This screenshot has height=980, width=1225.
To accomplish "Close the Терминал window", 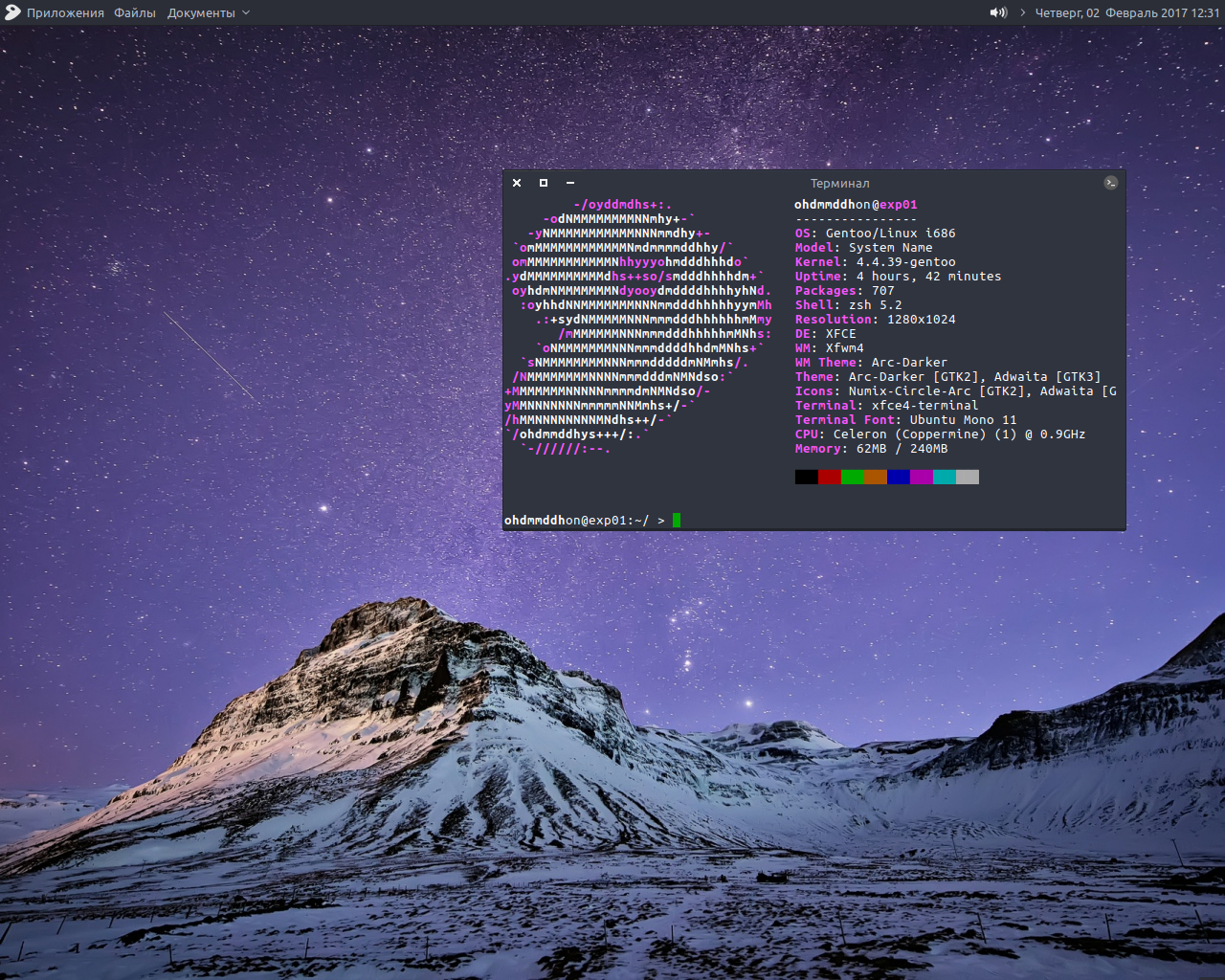I will pos(517,183).
